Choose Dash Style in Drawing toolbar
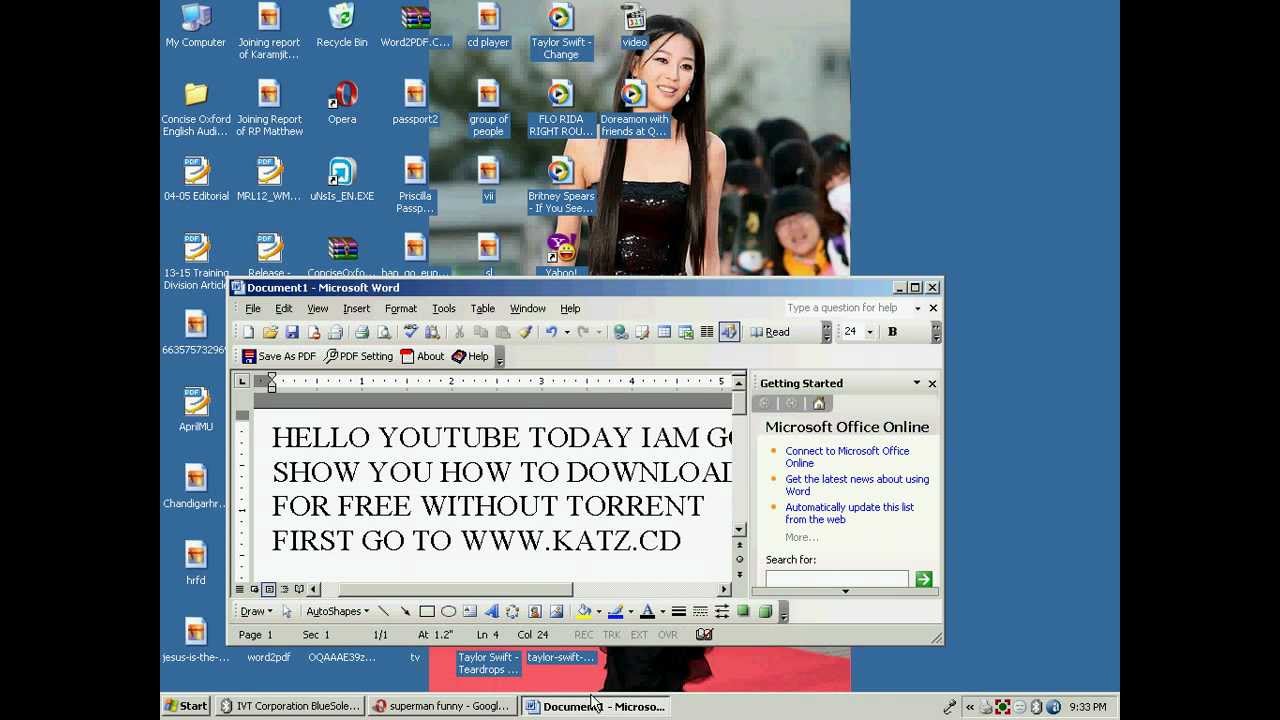This screenshot has height=720, width=1280. coord(700,611)
